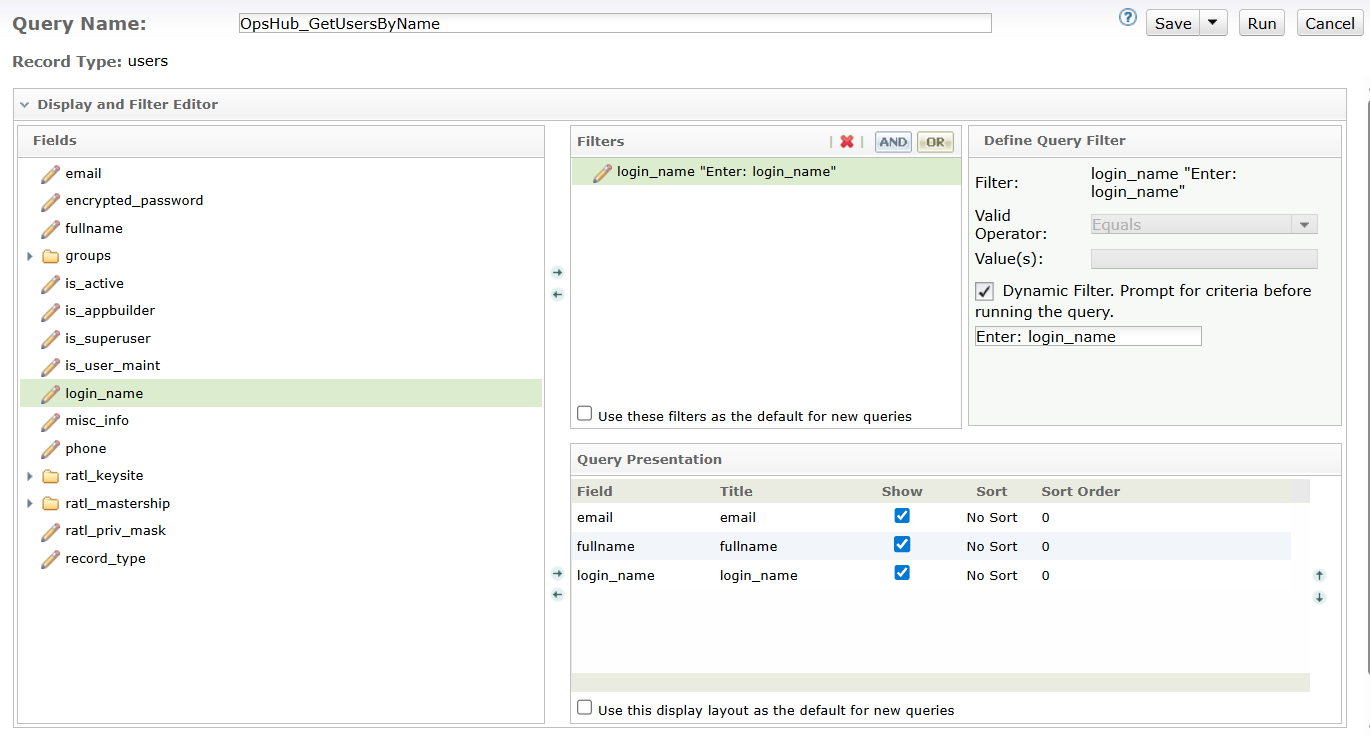Click the Run button
The image size is (1370, 736).
coord(1261,23)
